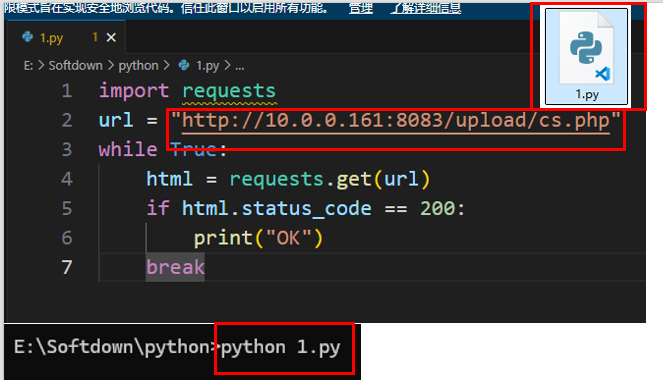Click line number 1 in the gutter

point(67,91)
